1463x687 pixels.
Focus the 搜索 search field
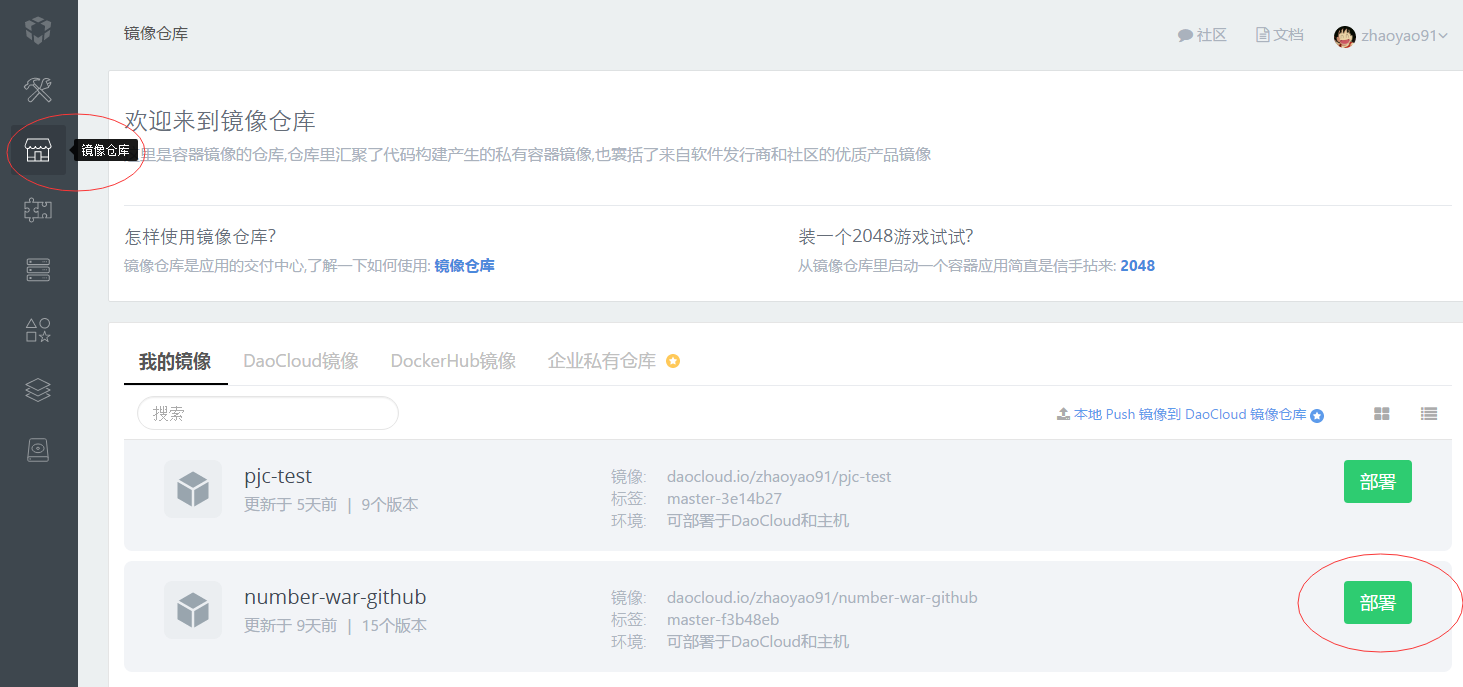[x=268, y=413]
